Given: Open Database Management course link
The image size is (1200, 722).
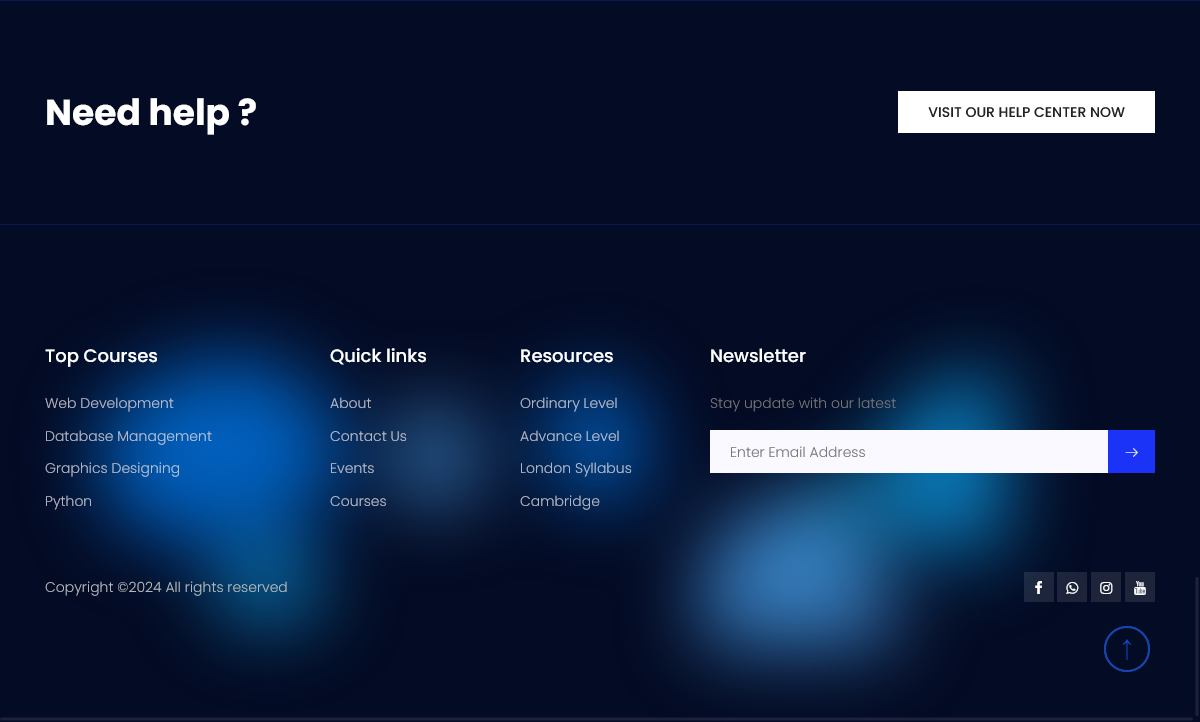Looking at the screenshot, I should click(128, 436).
